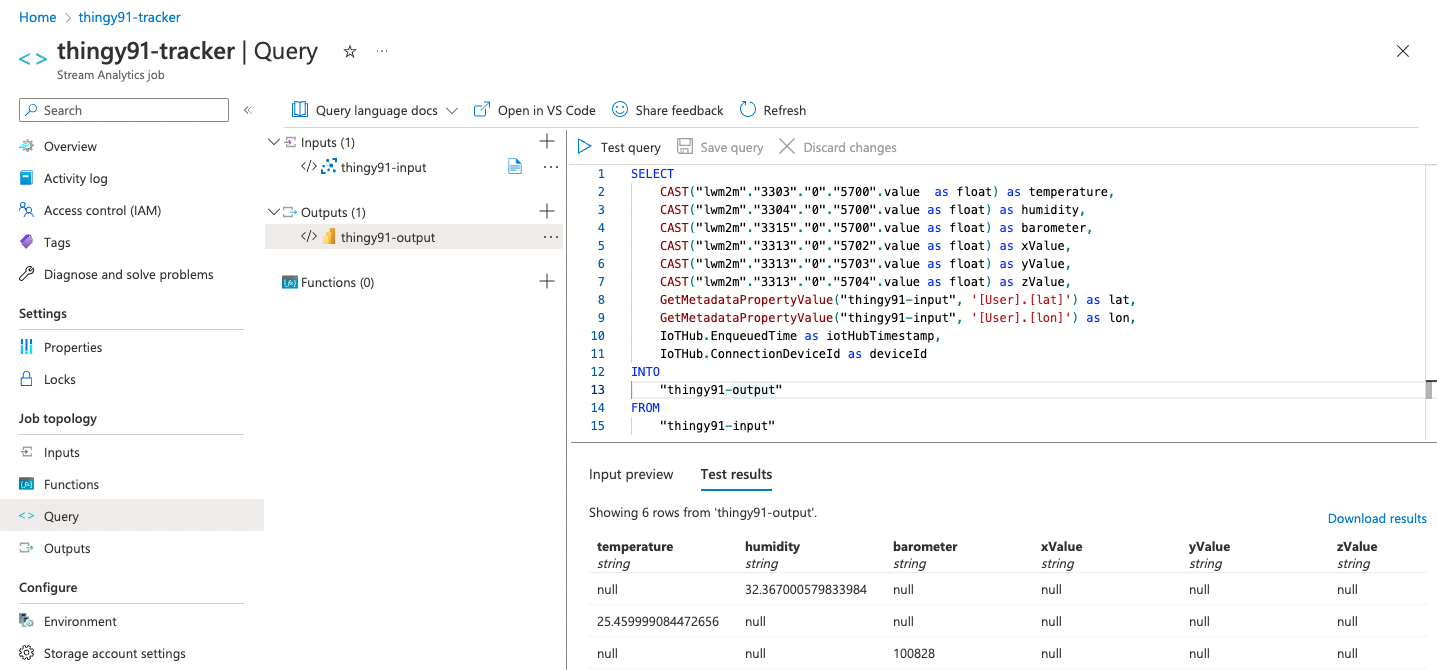The image size is (1437, 670).
Task: Click the editor line with IoTHub.EnqueuedTime
Action: coord(800,336)
